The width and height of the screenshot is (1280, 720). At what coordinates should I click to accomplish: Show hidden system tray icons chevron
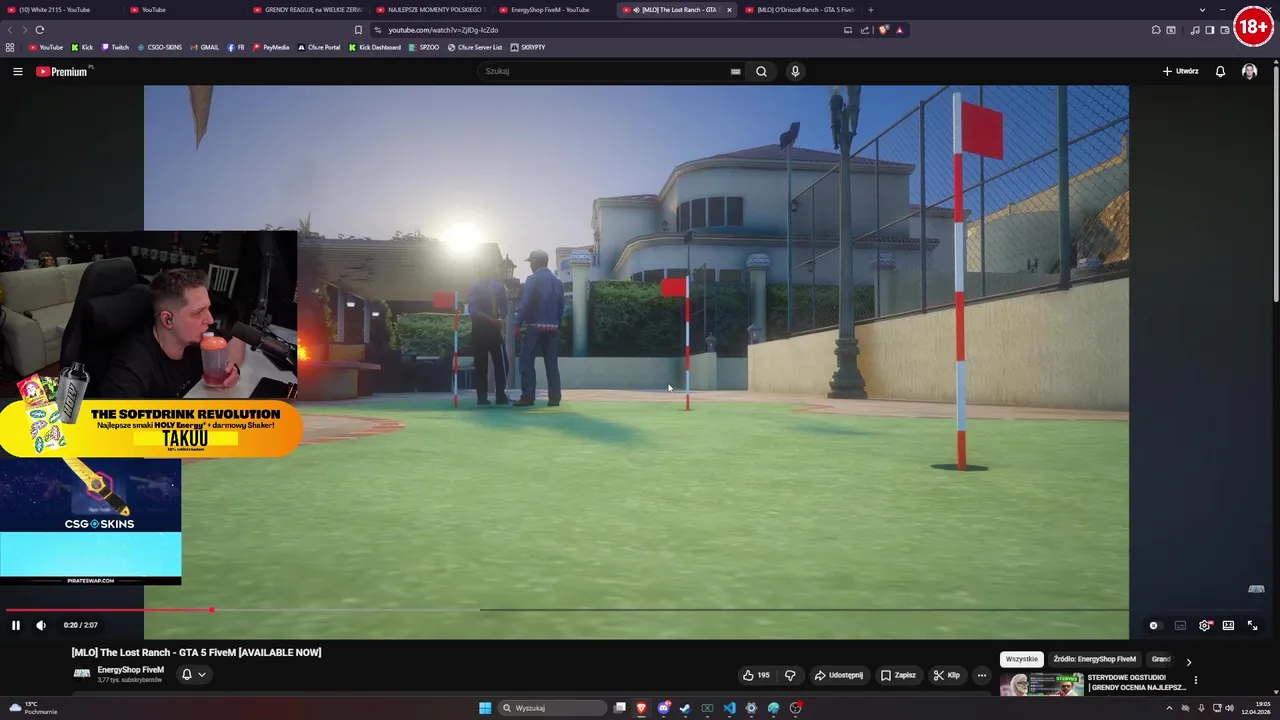(1169, 708)
